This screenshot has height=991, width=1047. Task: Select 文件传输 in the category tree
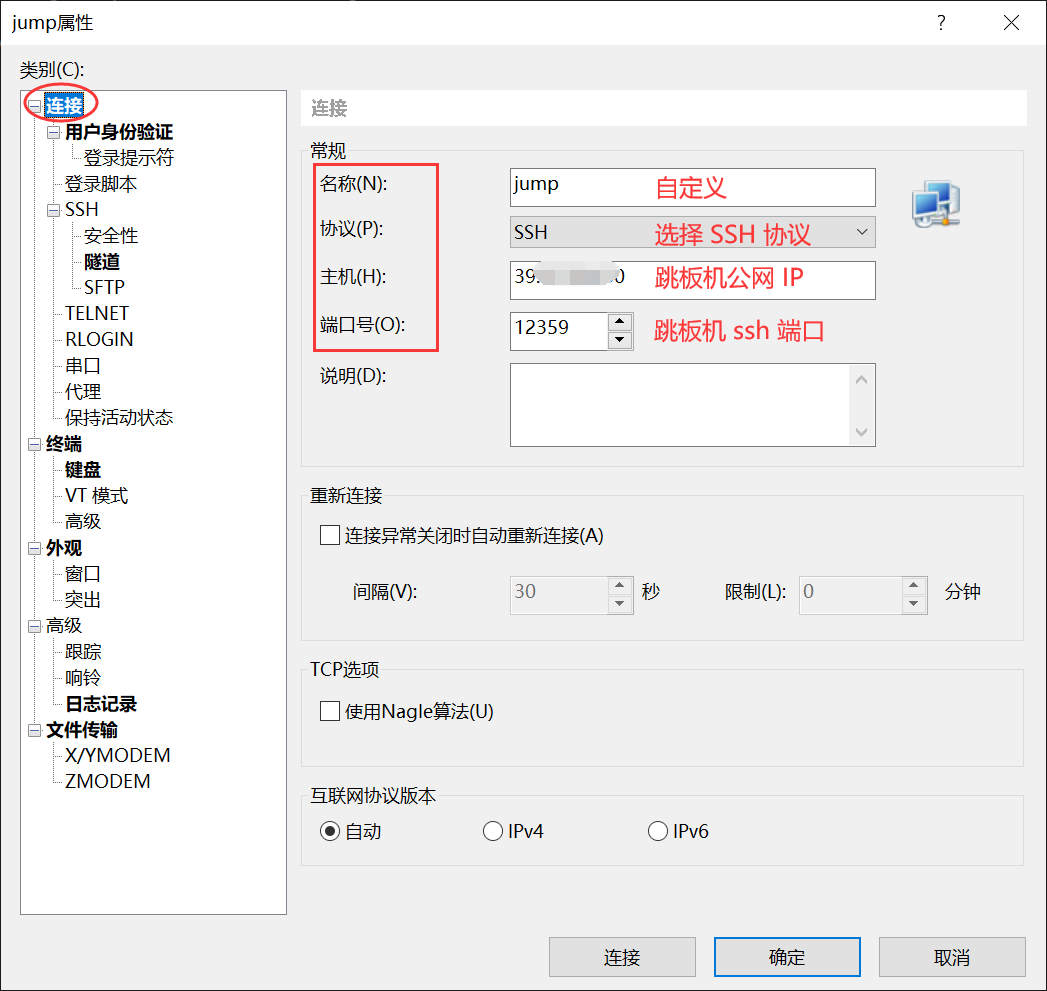(82, 730)
